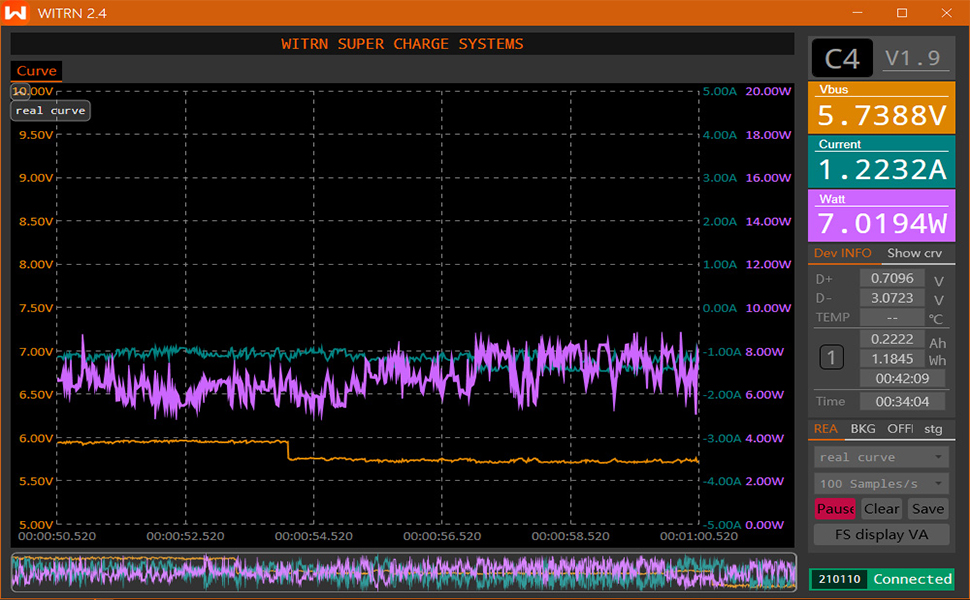This screenshot has height=600, width=970.
Task: Click the 210110 status code indicator
Action: coord(837,579)
